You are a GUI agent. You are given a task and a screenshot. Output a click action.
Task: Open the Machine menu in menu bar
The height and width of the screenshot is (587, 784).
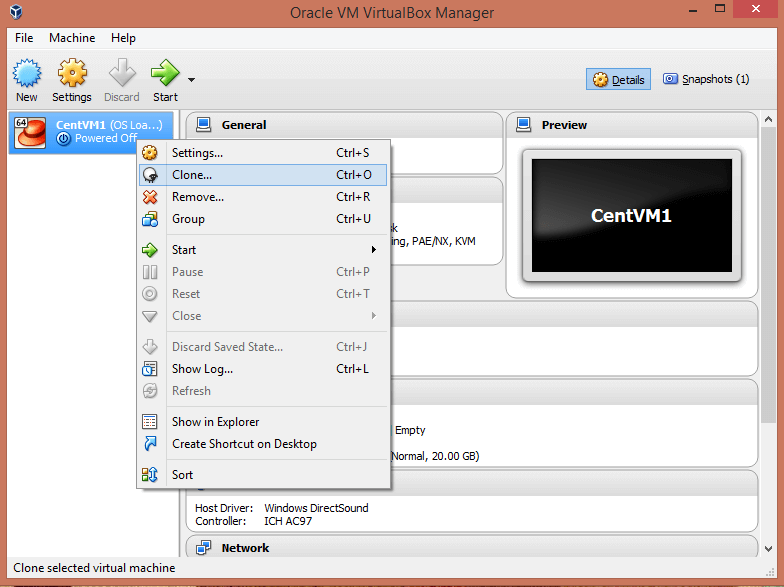(72, 38)
